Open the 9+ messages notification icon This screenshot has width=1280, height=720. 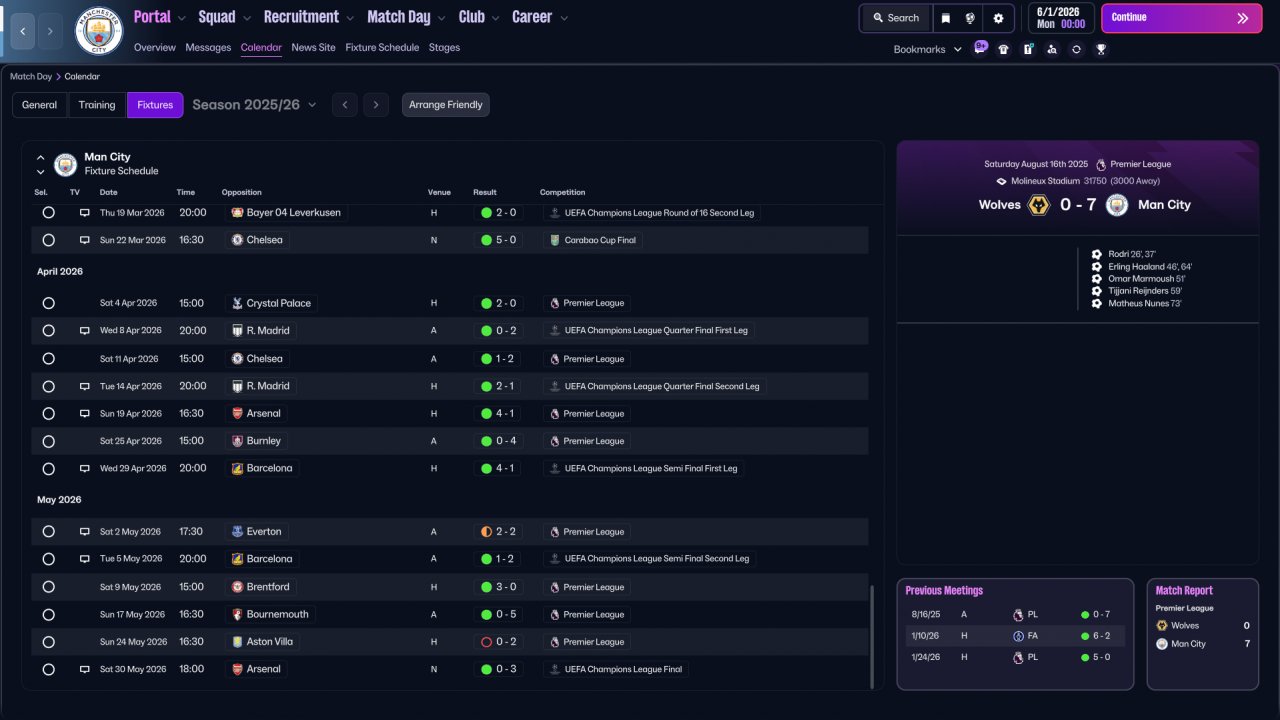pyautogui.click(x=980, y=48)
